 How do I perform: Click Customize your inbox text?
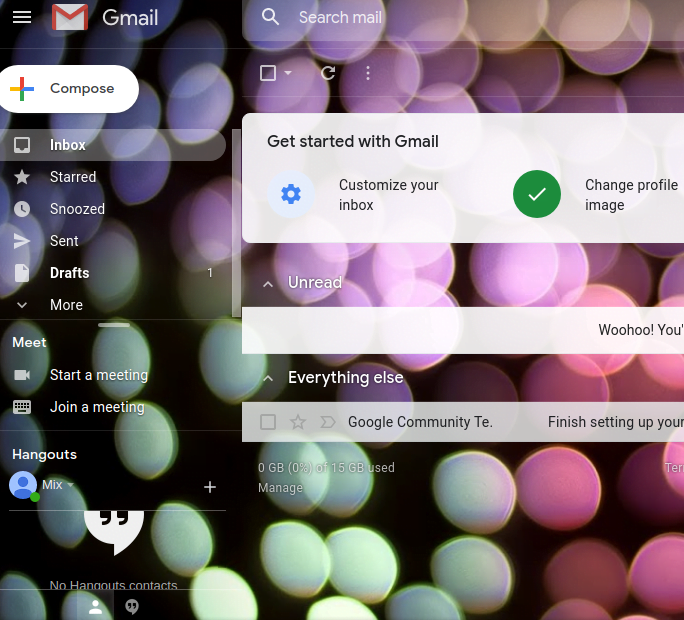[x=388, y=195]
